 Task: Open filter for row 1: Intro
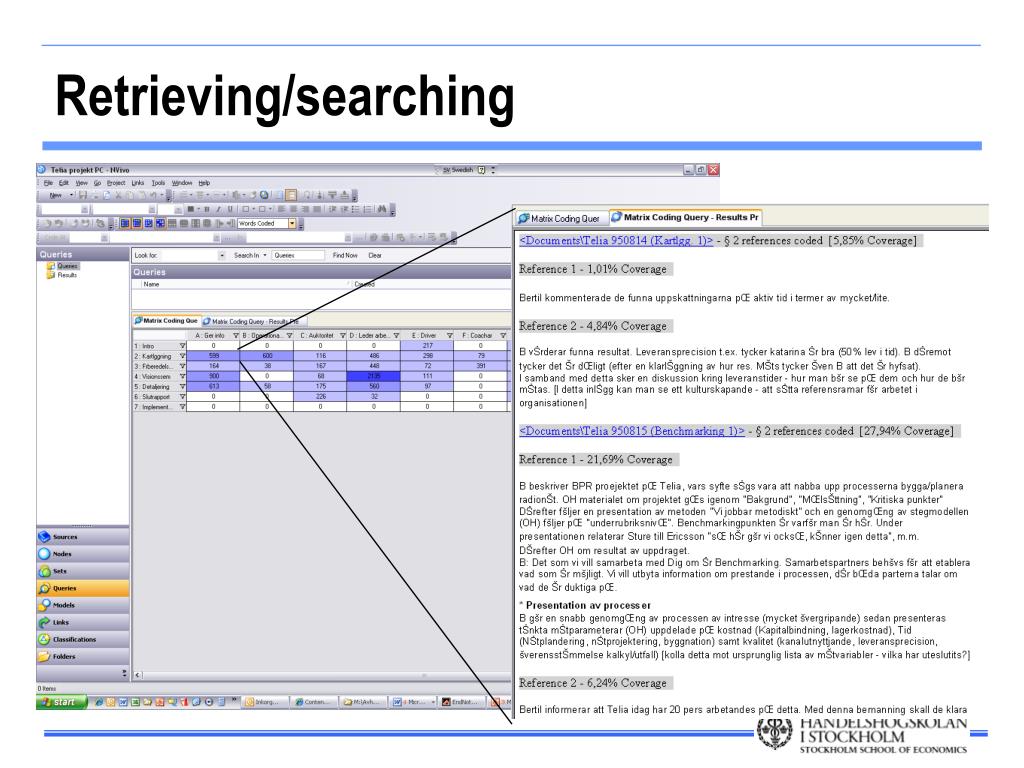coord(182,346)
